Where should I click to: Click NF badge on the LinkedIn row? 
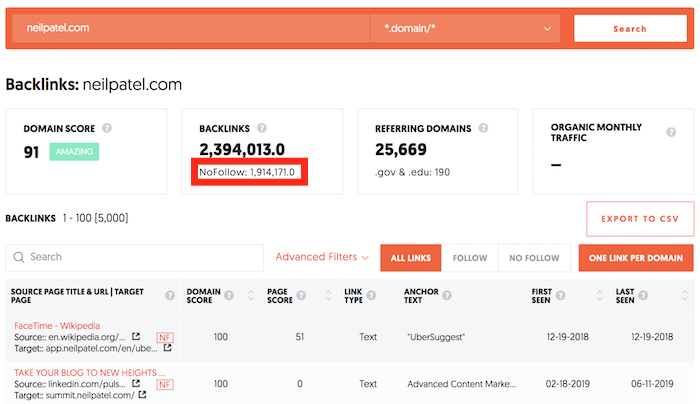pos(165,384)
